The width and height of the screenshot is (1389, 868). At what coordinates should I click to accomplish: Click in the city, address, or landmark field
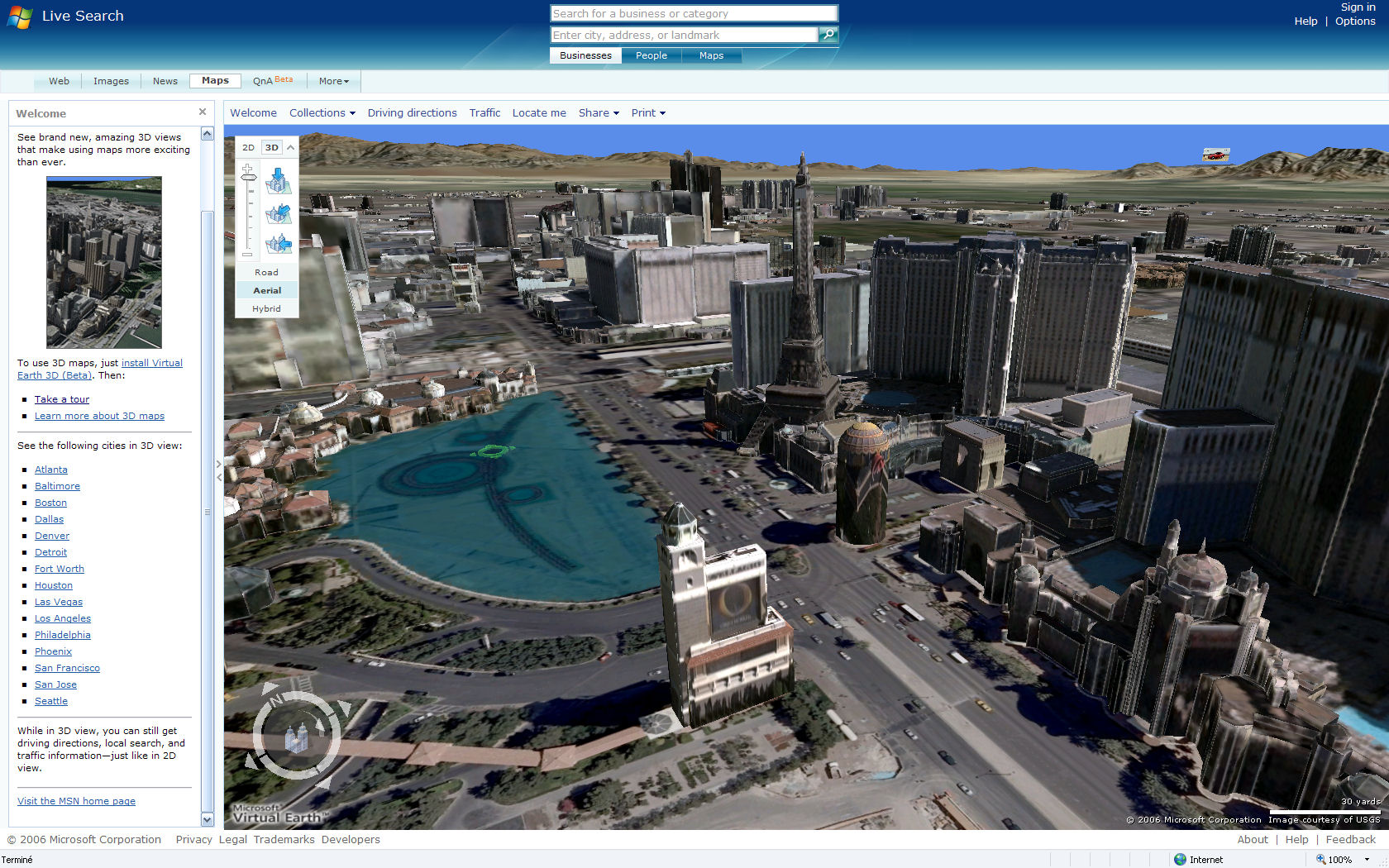tap(684, 35)
